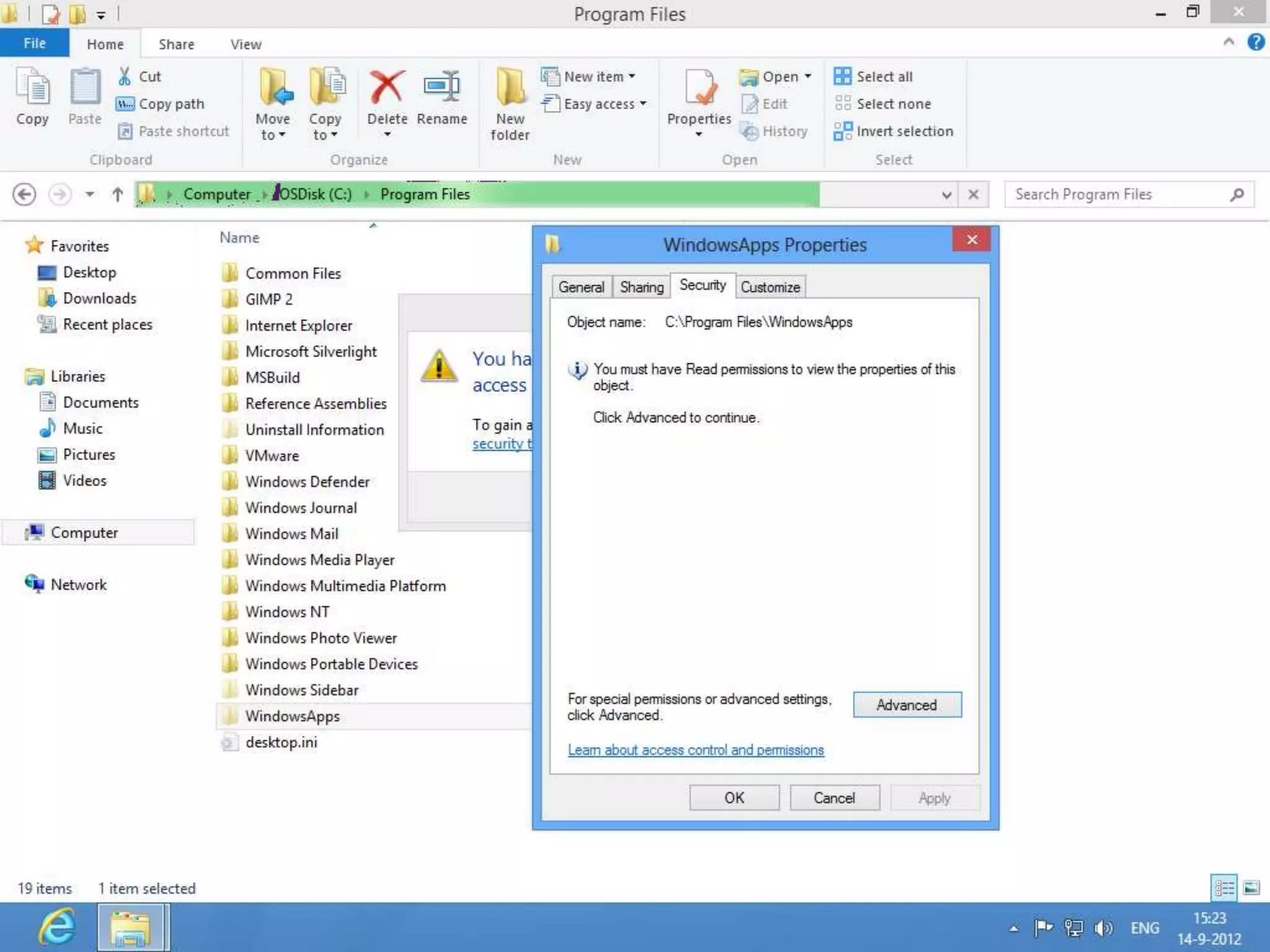1270x952 pixels.
Task: Click the Forward navigation arrow
Action: (x=60, y=195)
